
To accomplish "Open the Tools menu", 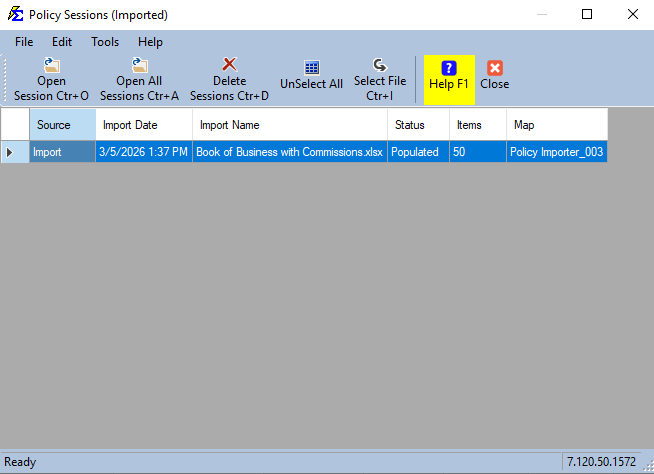I will pyautogui.click(x=105, y=42).
